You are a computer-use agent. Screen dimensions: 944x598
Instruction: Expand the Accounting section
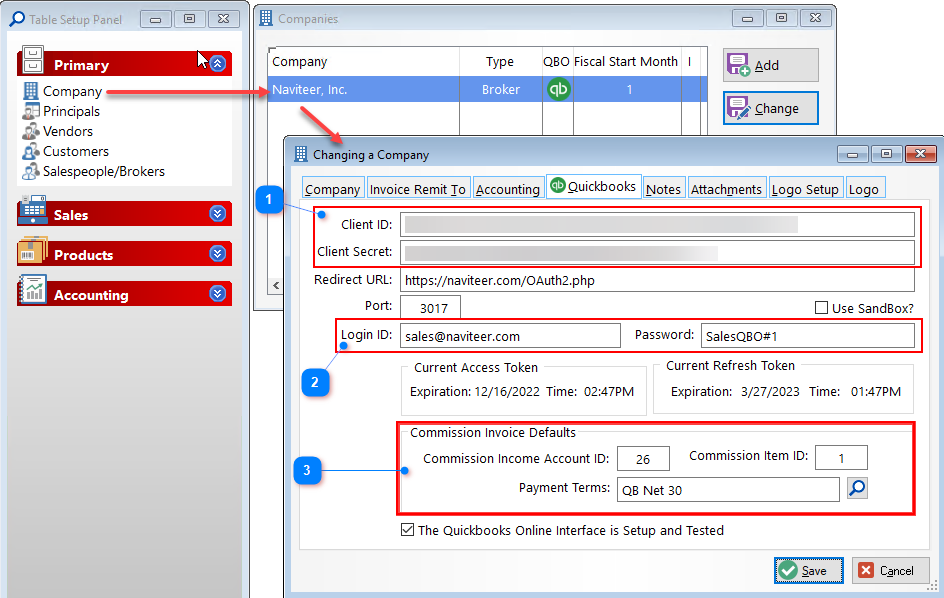pos(218,293)
